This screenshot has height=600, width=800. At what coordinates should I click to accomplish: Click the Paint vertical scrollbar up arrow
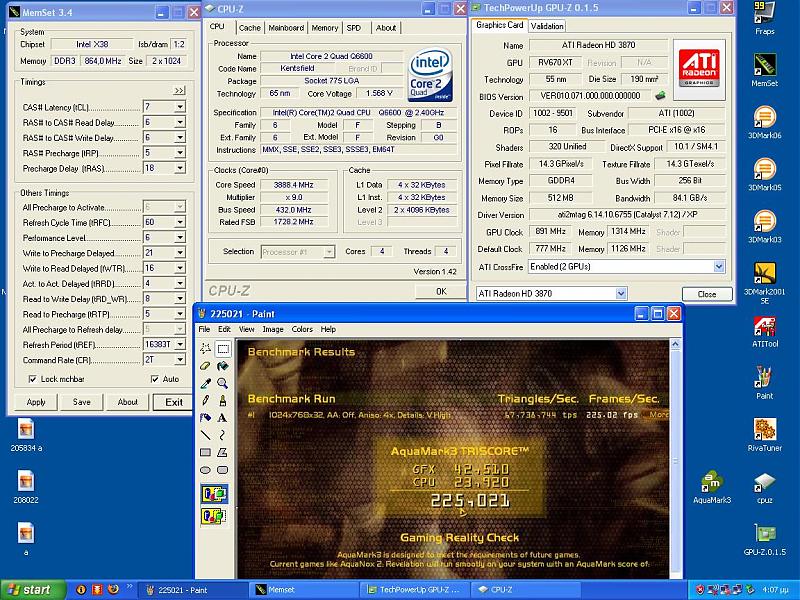pos(675,344)
